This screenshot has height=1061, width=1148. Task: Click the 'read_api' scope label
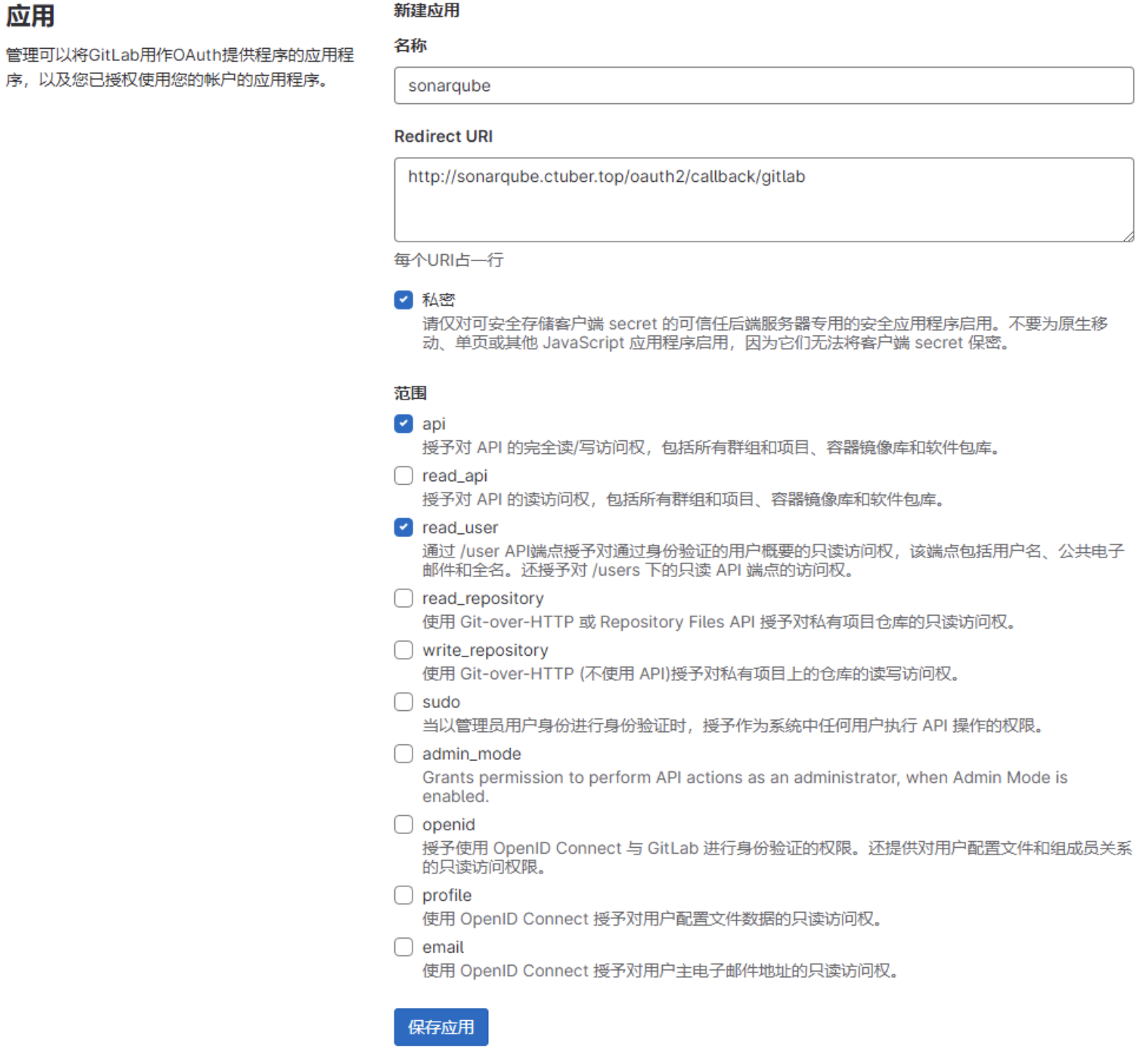(x=455, y=476)
